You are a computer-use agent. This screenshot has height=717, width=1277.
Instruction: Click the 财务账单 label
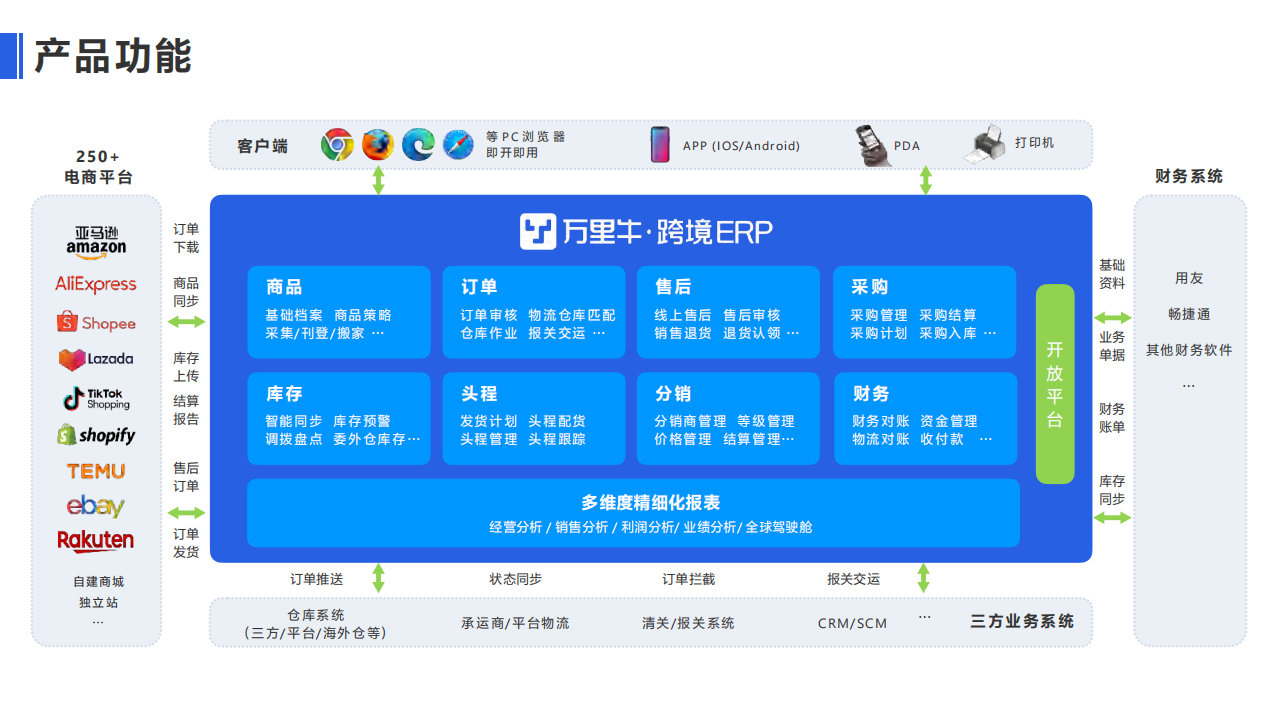(1112, 418)
